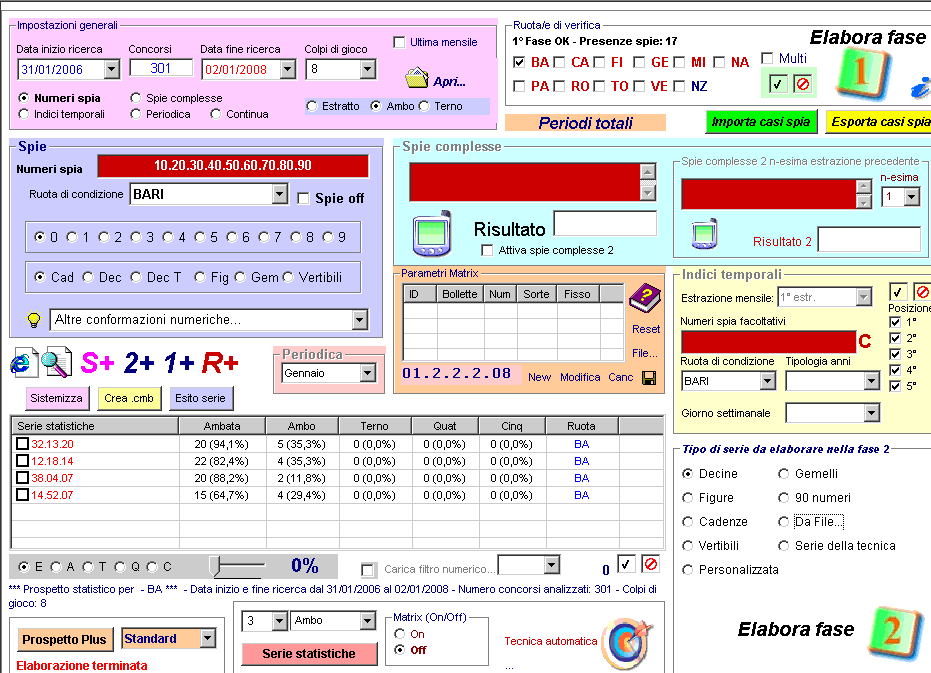Click the red C clear icon
This screenshot has height=673, width=931.
click(864, 342)
